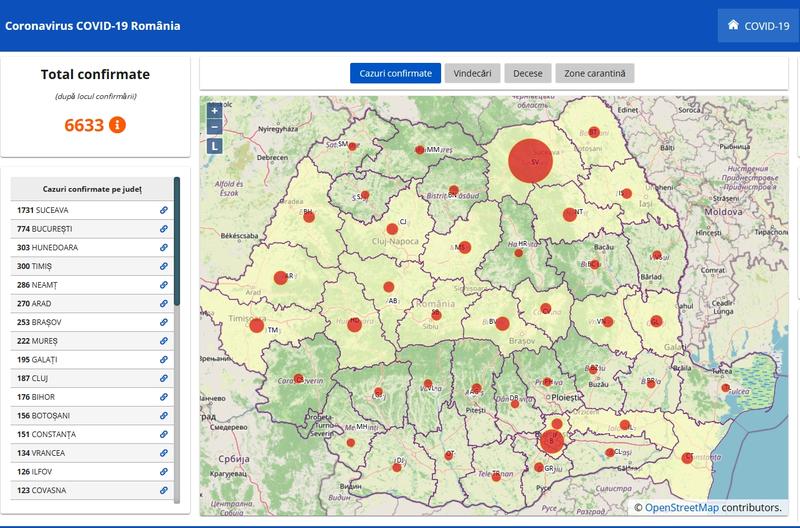The image size is (800, 528).
Task: Open the link icon for BUCUREȘTI
Action: (164, 229)
